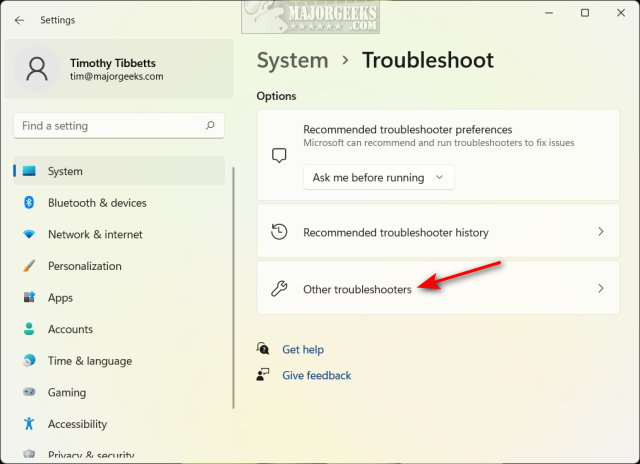
Task: Open Accessibility settings page
Action: pos(119,424)
